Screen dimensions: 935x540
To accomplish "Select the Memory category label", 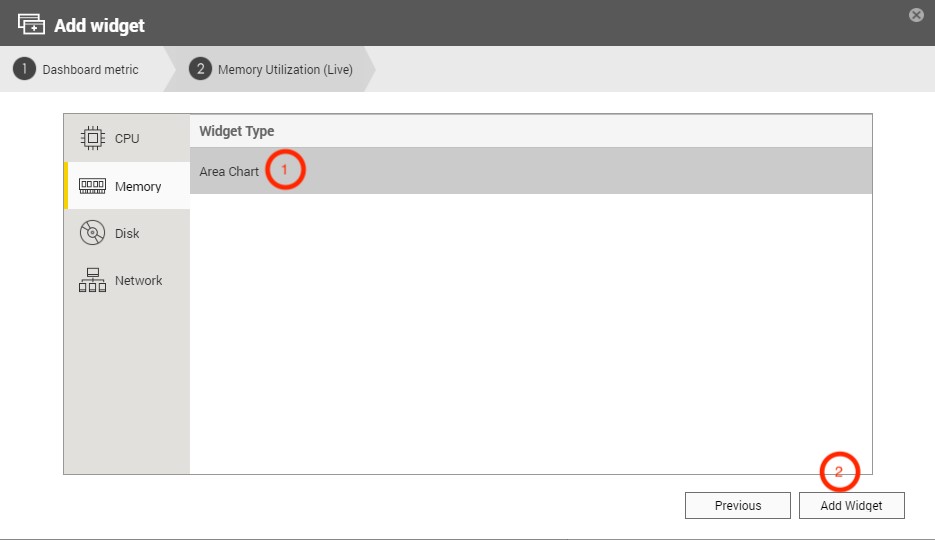I will pos(138,187).
